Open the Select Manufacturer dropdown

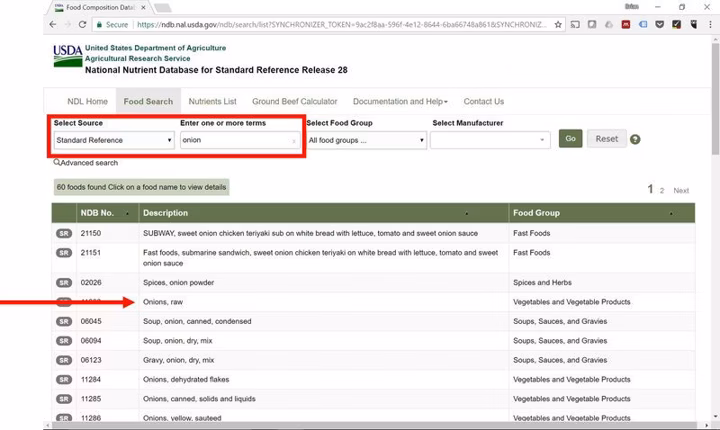coord(490,140)
